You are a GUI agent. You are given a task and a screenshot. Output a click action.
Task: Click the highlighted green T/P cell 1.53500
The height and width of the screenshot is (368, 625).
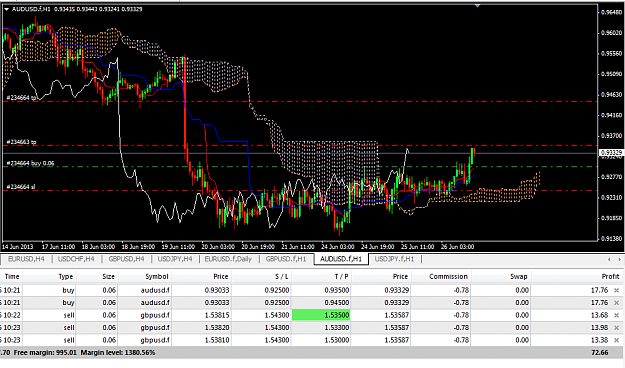321,315
